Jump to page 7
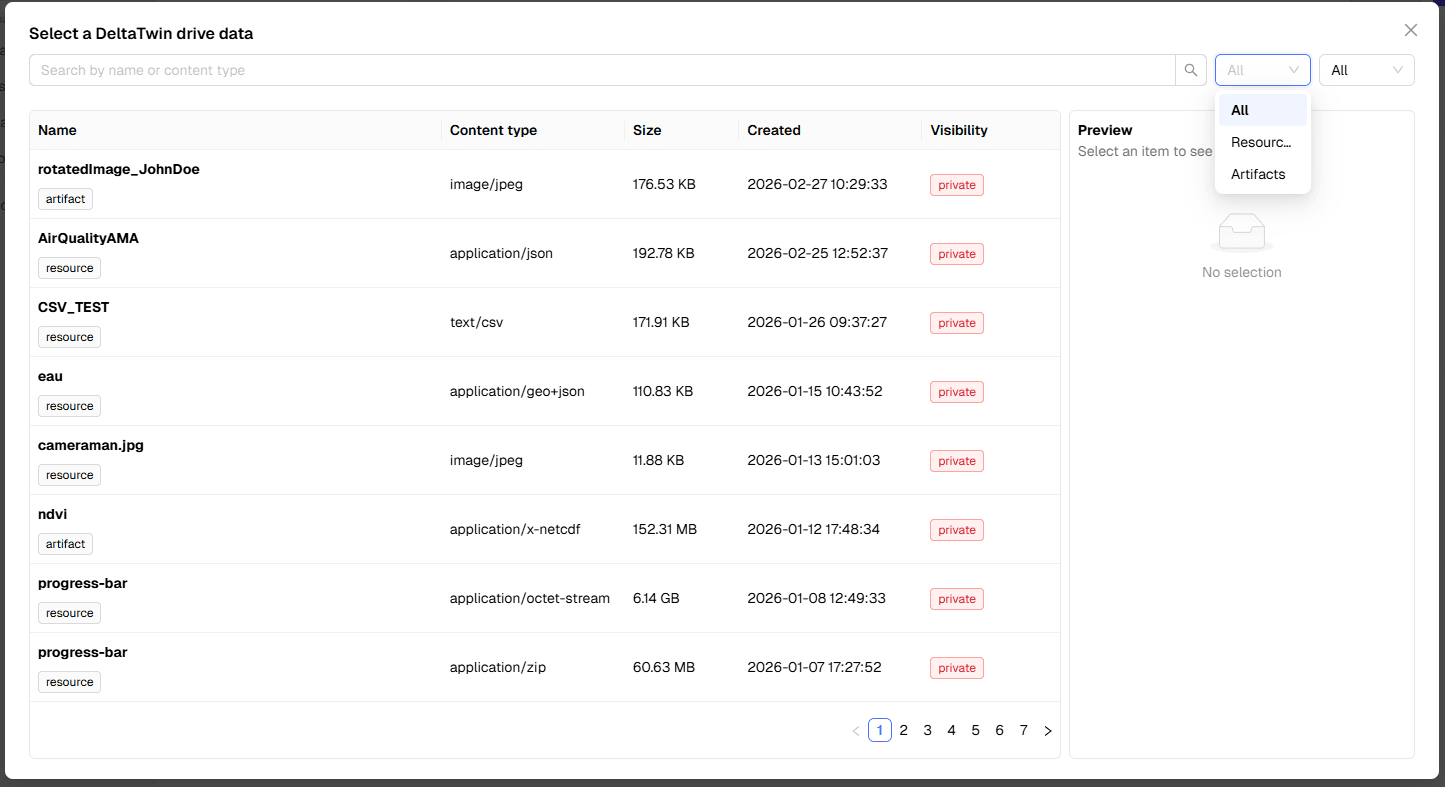Screen dimensions: 1445x787 coord(1023,731)
